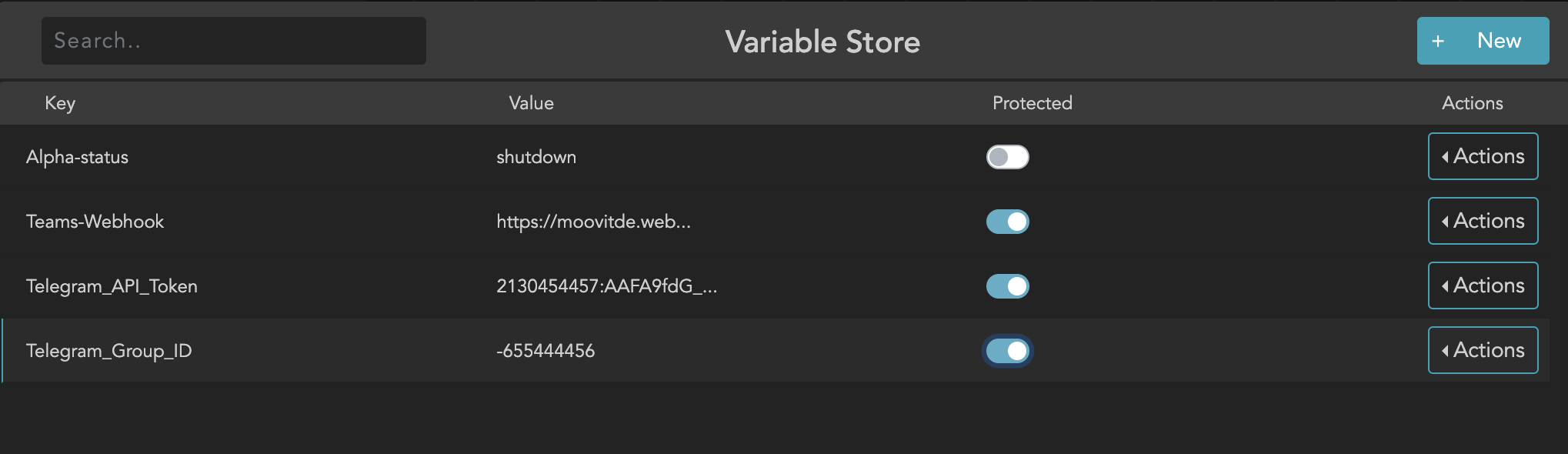Expand Actions menu for Teams-Webhook row
The image size is (1568, 454).
click(1483, 221)
